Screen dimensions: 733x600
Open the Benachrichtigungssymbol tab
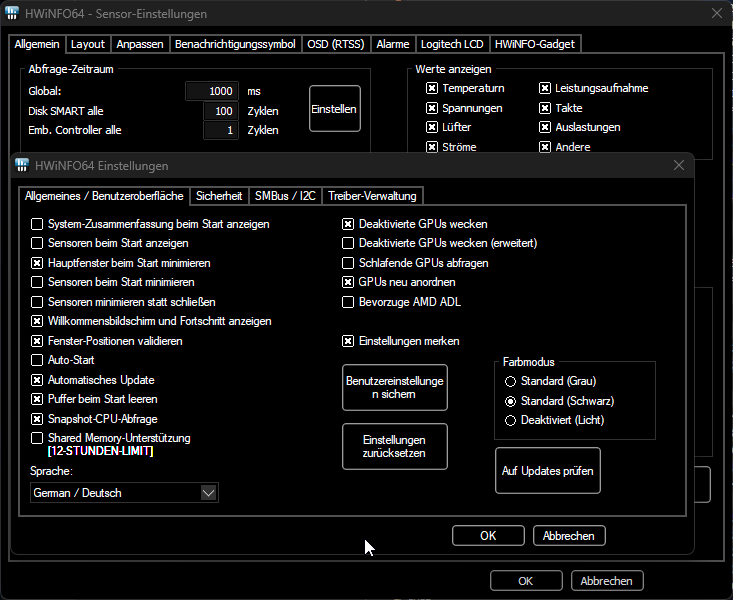pyautogui.click(x=235, y=44)
